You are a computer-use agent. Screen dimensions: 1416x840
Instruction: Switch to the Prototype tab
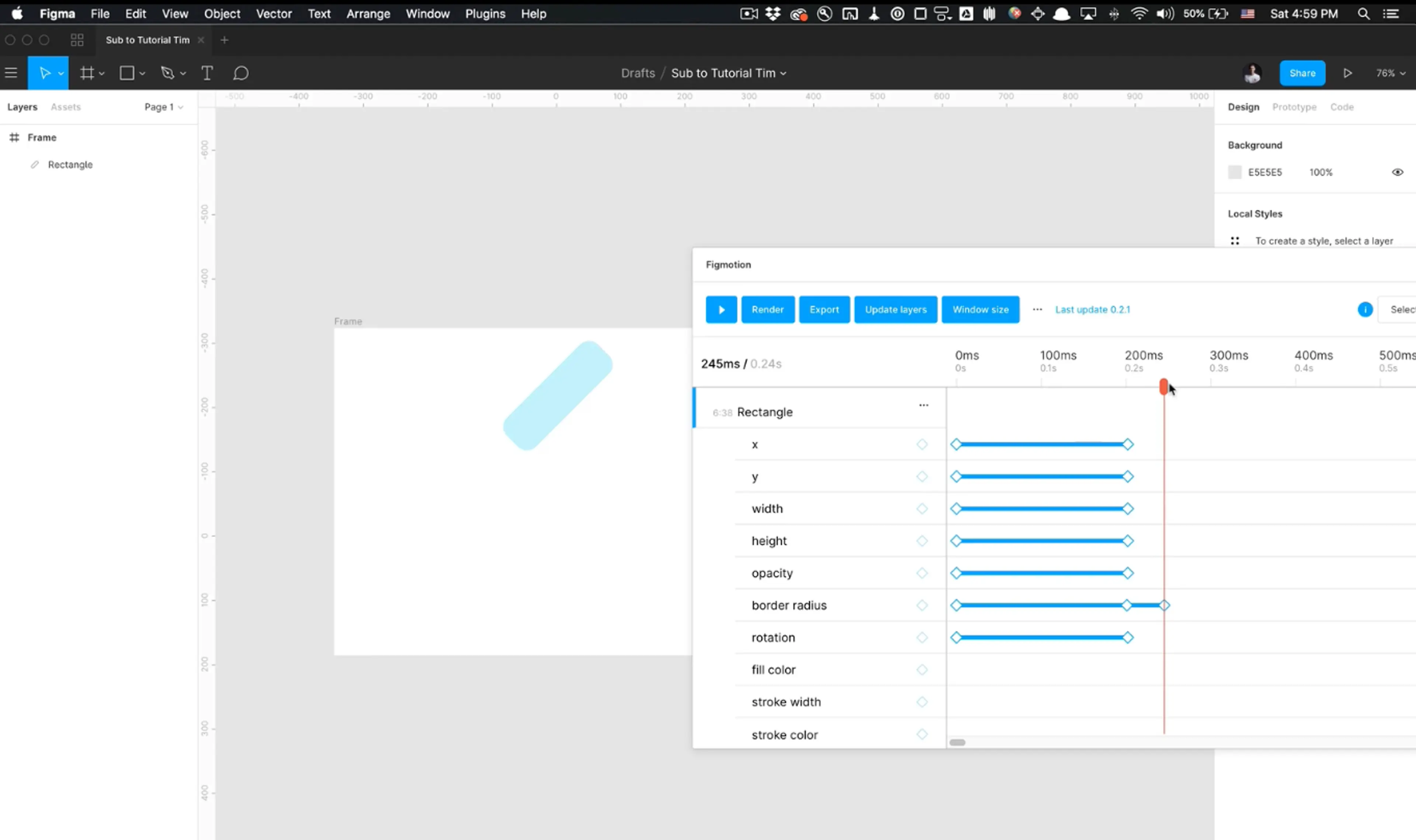(x=1294, y=107)
